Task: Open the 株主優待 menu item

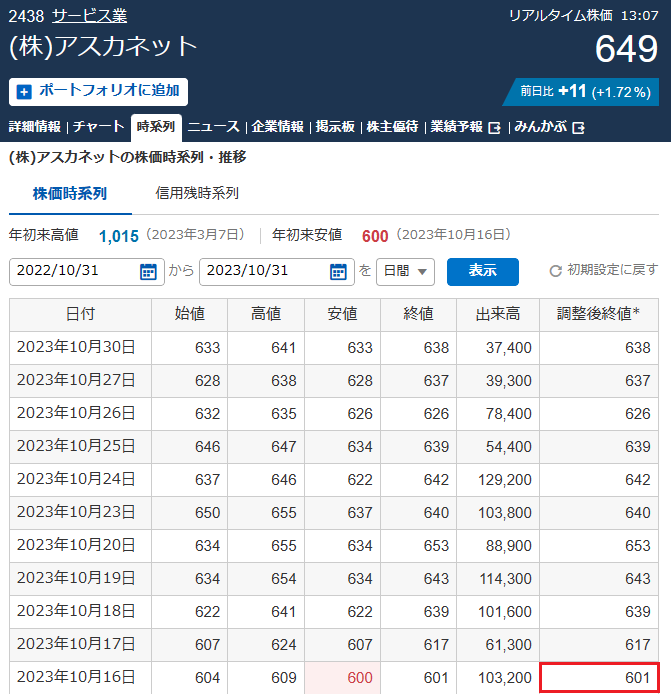Action: [x=392, y=127]
